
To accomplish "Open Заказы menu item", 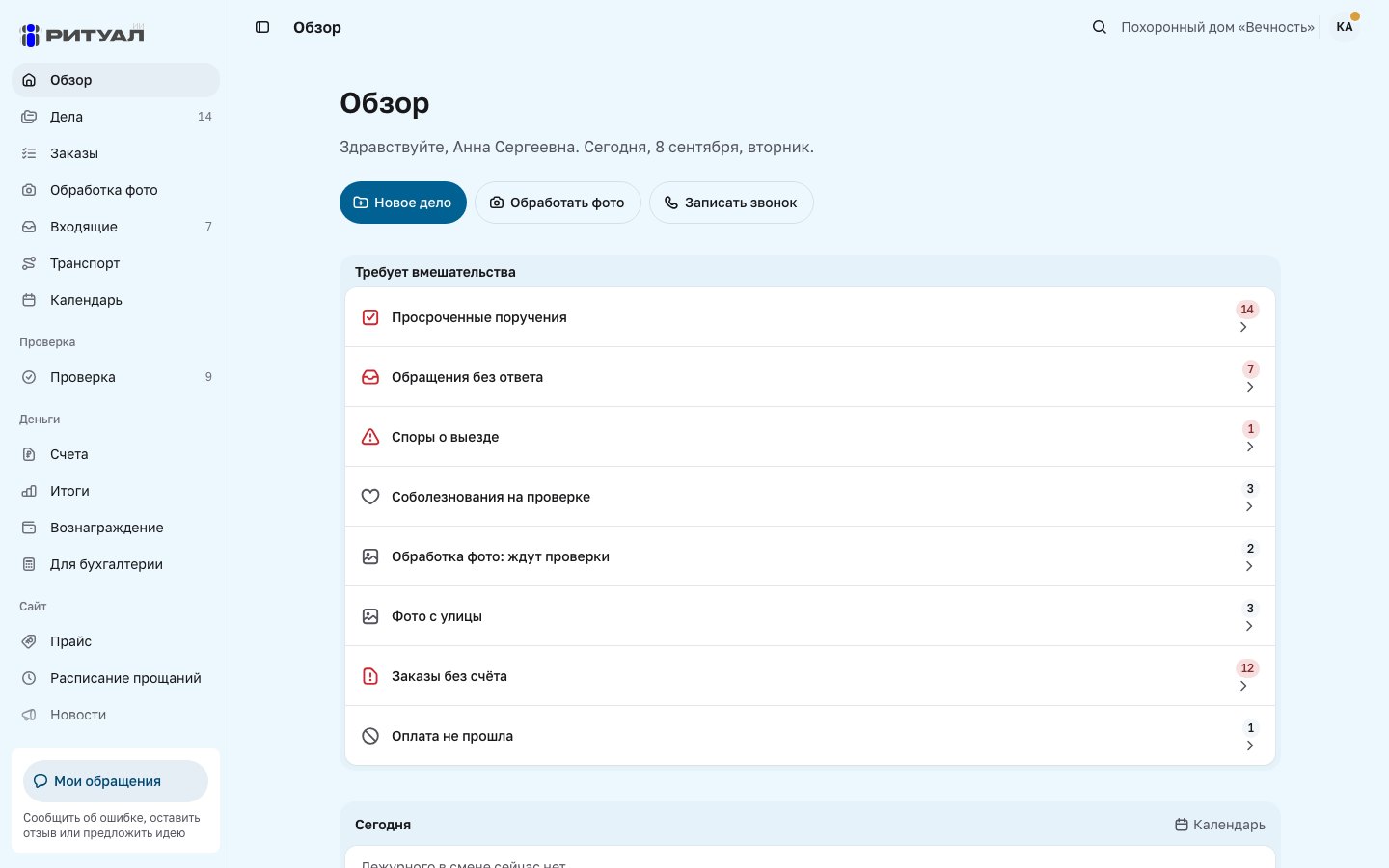I will tap(116, 153).
